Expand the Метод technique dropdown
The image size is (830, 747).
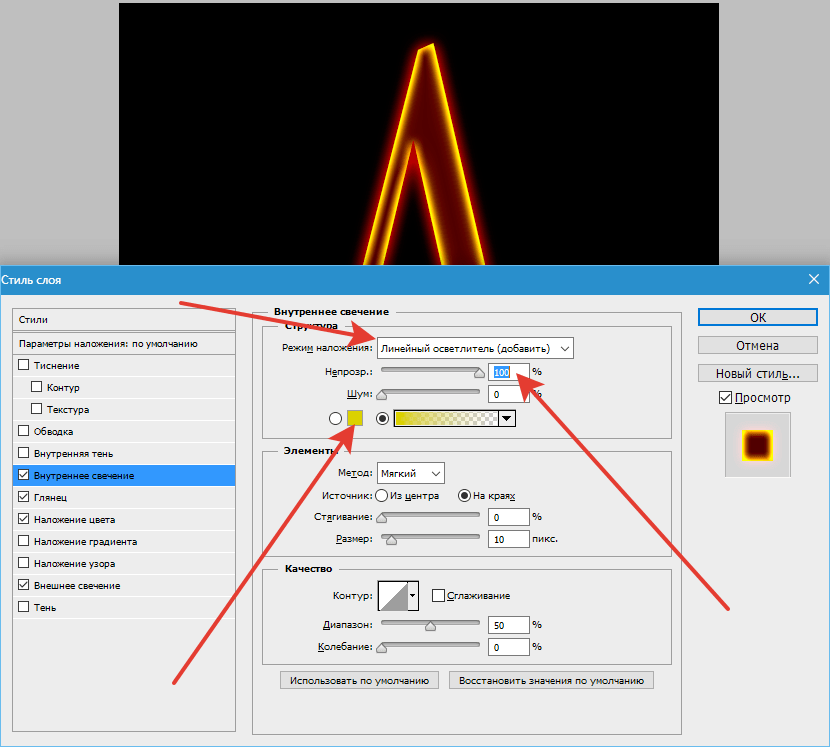point(411,473)
